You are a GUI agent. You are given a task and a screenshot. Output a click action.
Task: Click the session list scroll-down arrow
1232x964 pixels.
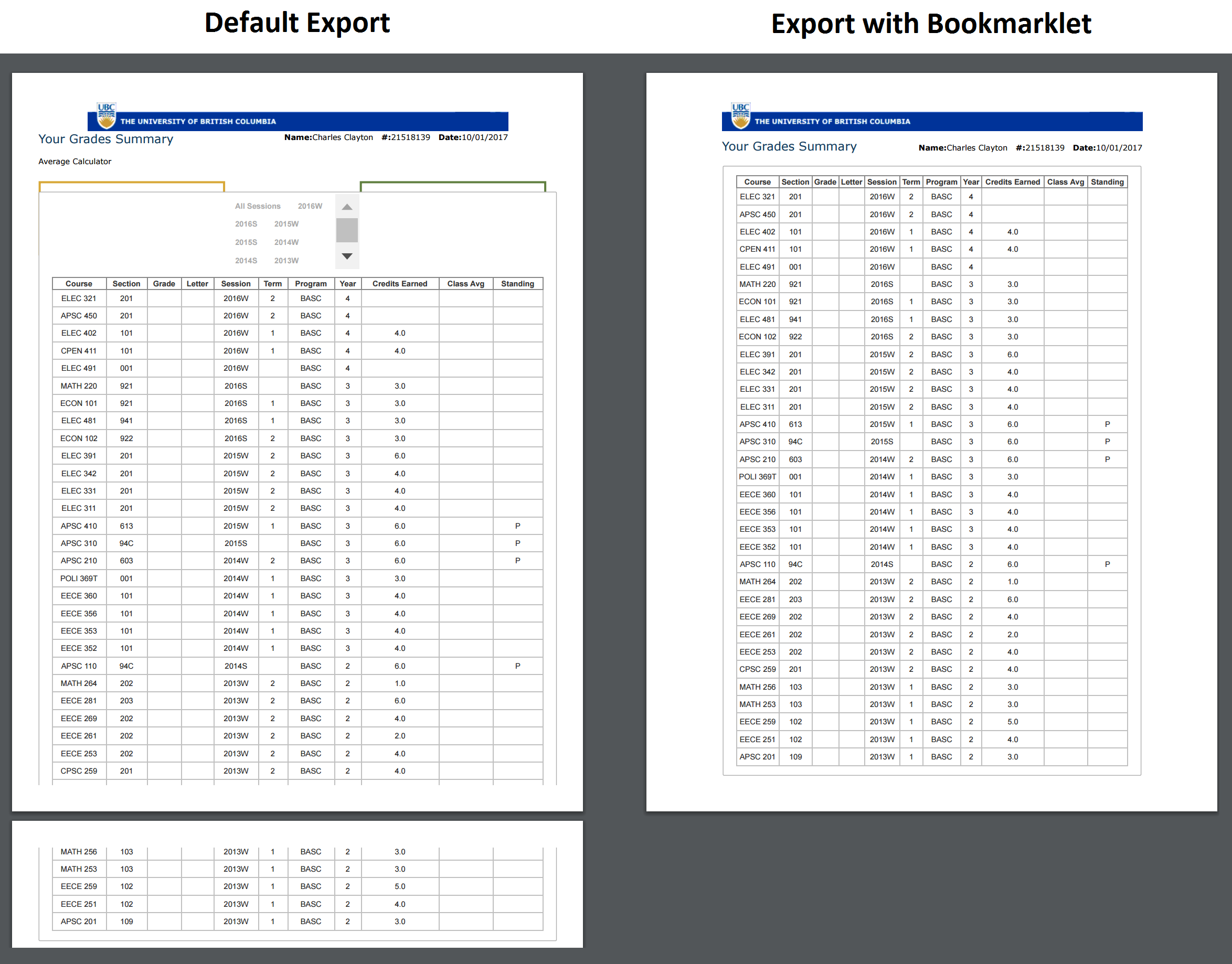347,256
